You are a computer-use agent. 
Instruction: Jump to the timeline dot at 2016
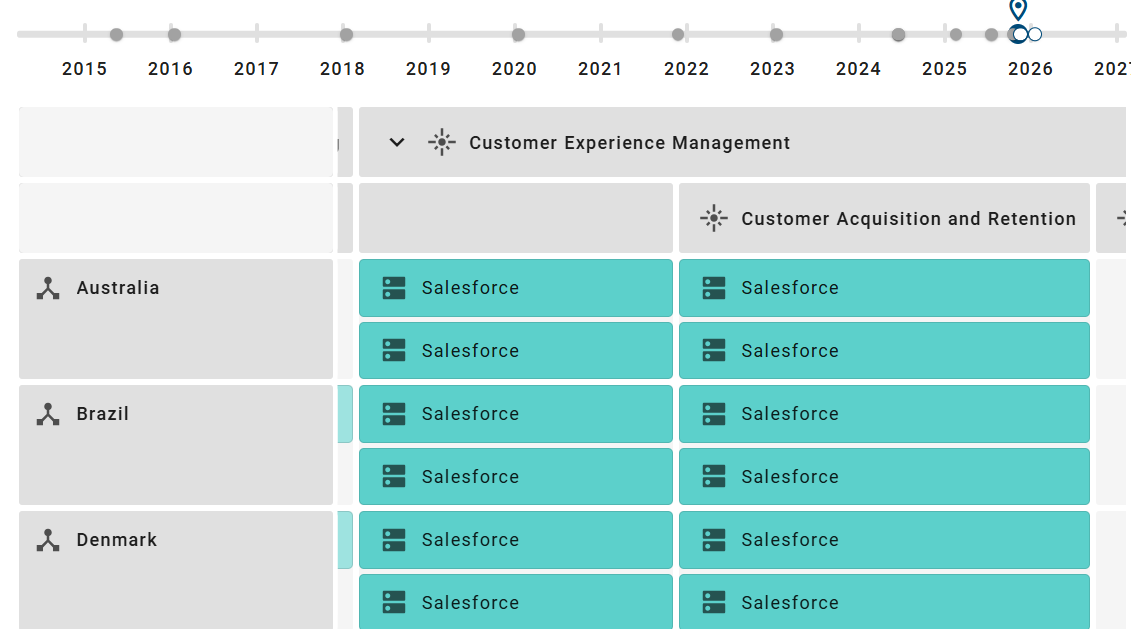pos(174,35)
